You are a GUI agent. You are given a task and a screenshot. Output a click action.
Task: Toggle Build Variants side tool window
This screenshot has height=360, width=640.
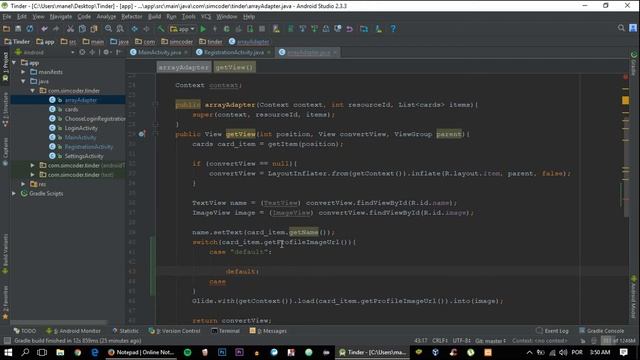coord(5,253)
